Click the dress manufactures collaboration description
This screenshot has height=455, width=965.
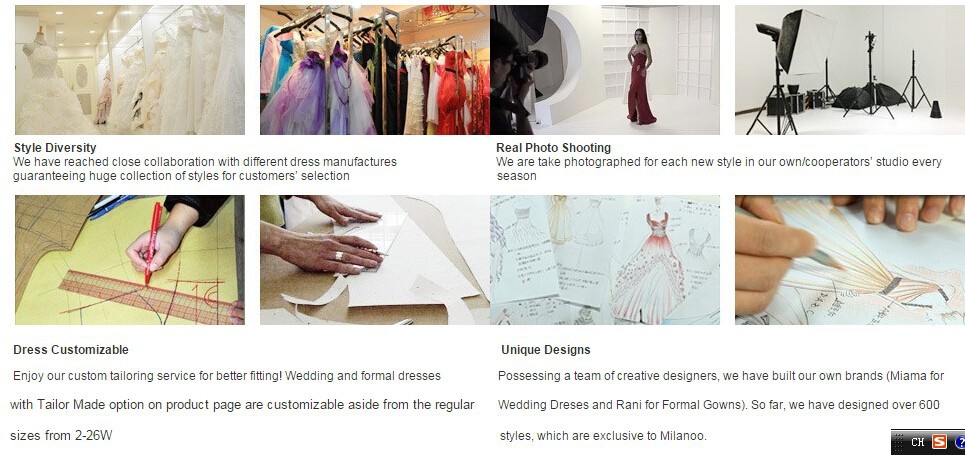pyautogui.click(x=205, y=169)
